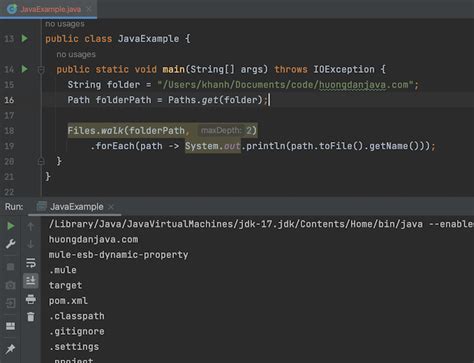The width and height of the screenshot is (474, 363).
Task: Print the console output
Action: pos(31,299)
